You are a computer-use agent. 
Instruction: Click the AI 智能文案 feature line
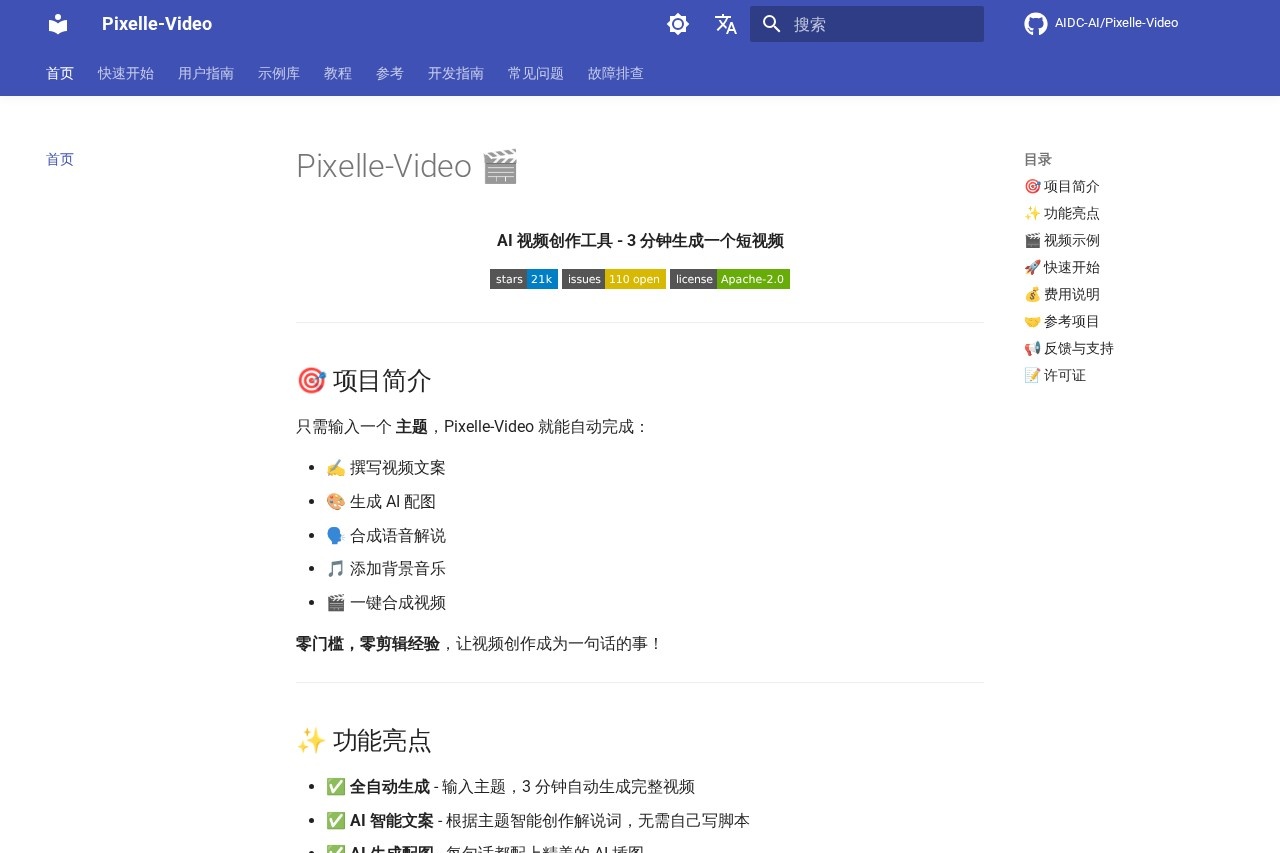tap(538, 820)
